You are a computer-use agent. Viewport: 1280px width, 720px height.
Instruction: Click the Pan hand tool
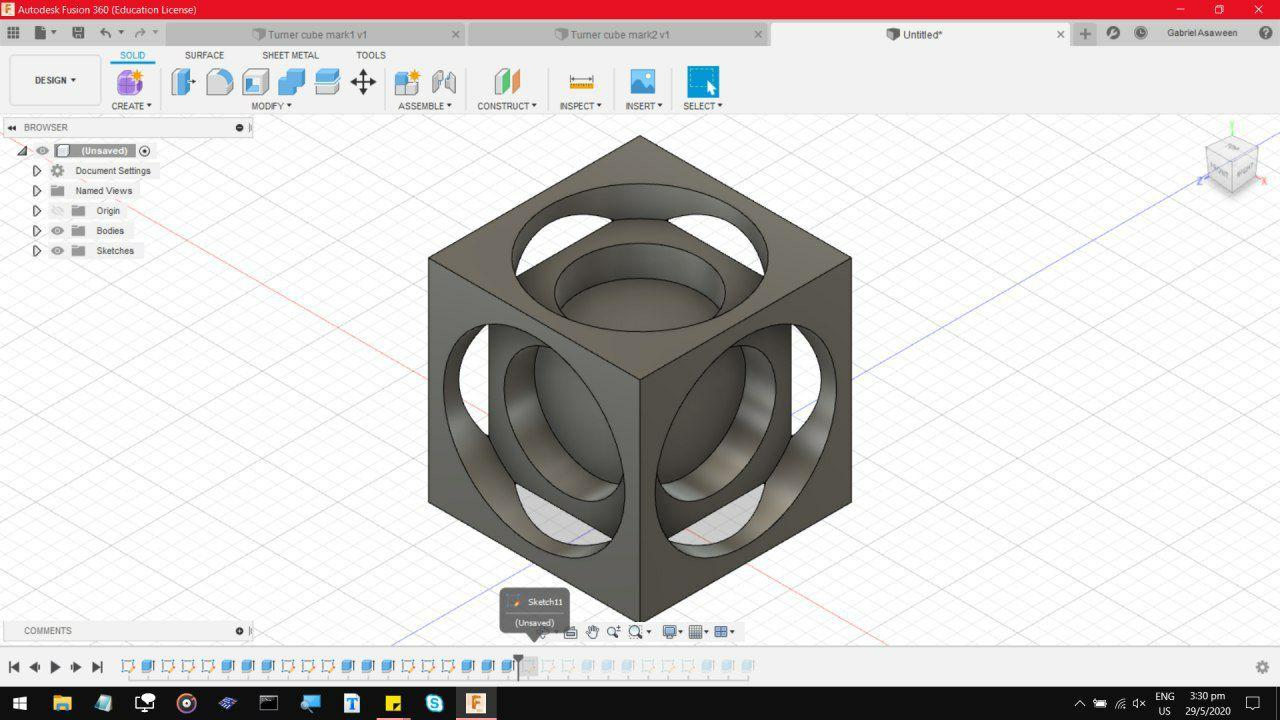(592, 632)
